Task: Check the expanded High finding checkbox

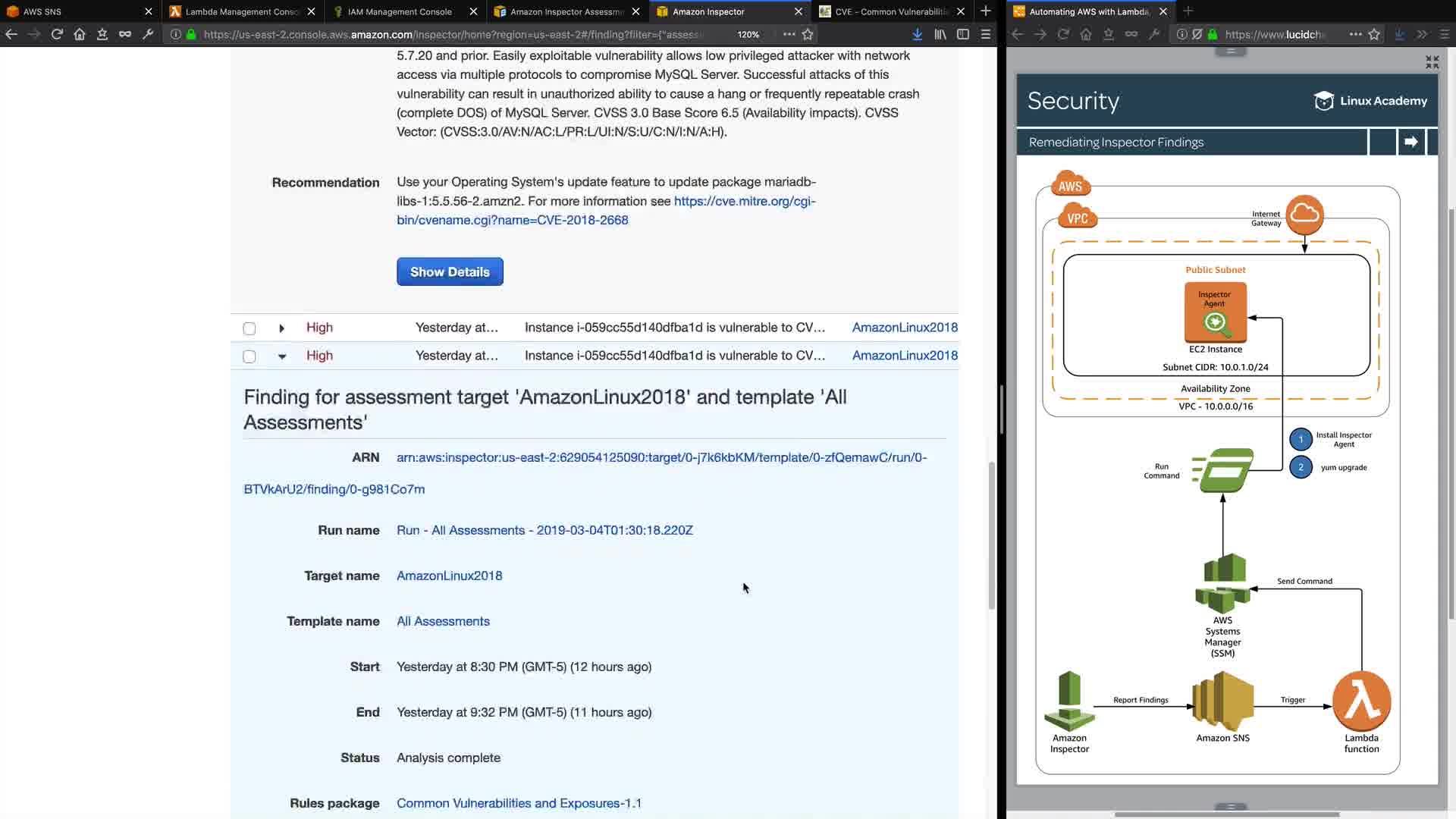Action: click(249, 356)
